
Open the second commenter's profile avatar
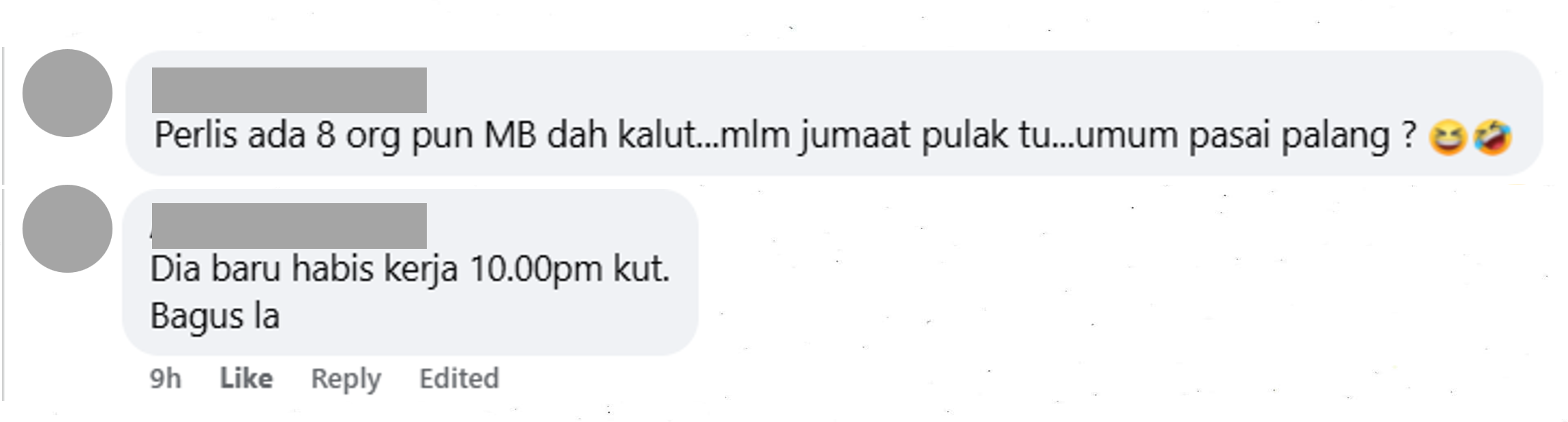click(67, 228)
